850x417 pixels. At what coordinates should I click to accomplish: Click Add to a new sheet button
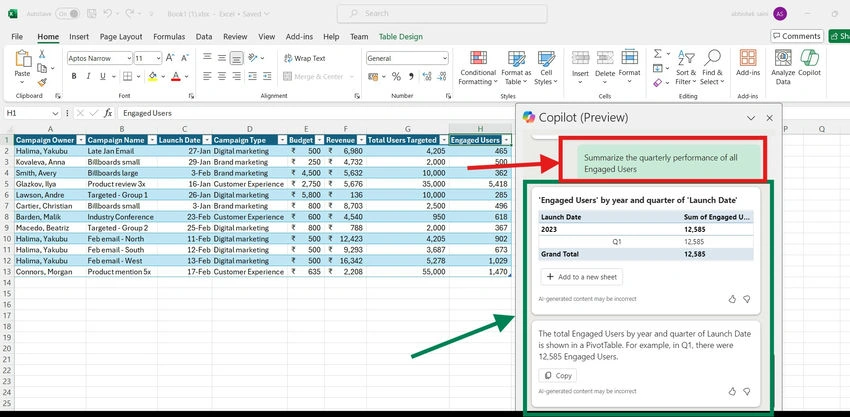tap(582, 277)
